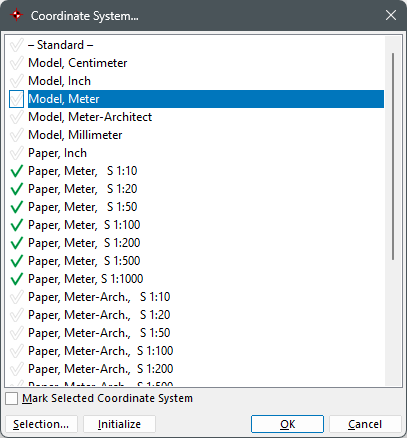
Task: Select the Model, Inch list item
Action: coord(59,81)
